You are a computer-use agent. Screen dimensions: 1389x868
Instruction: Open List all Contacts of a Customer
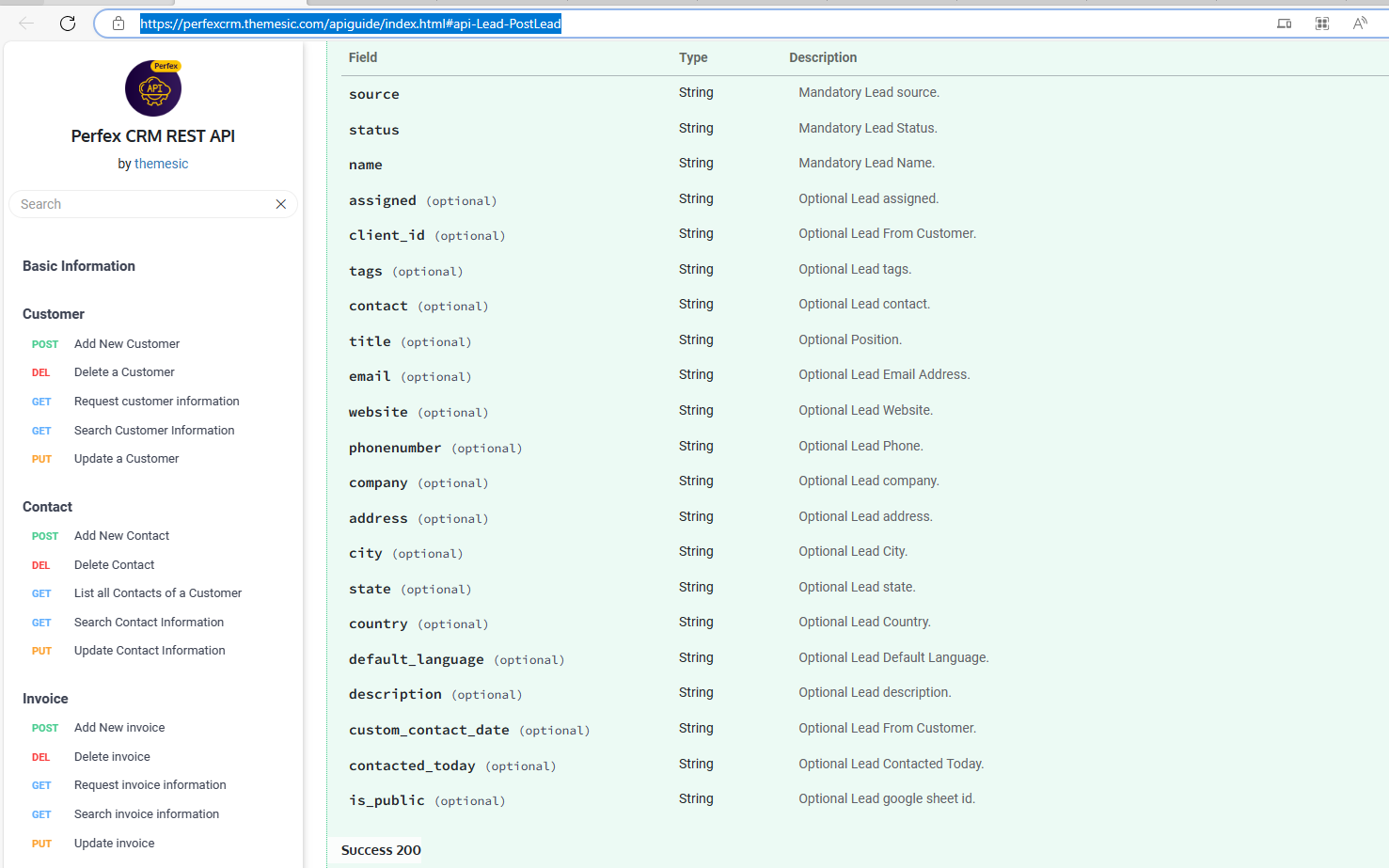point(158,593)
